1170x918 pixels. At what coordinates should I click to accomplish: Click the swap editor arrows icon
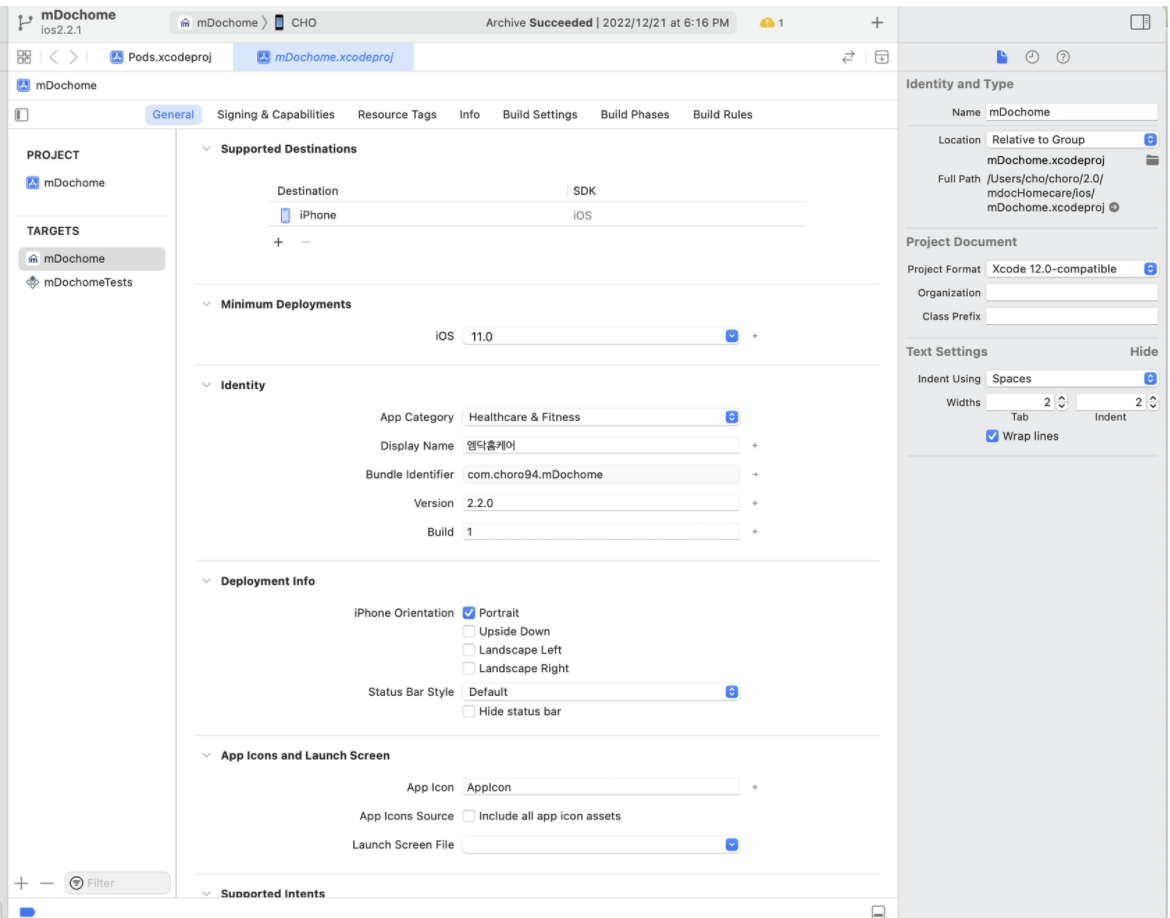(848, 57)
